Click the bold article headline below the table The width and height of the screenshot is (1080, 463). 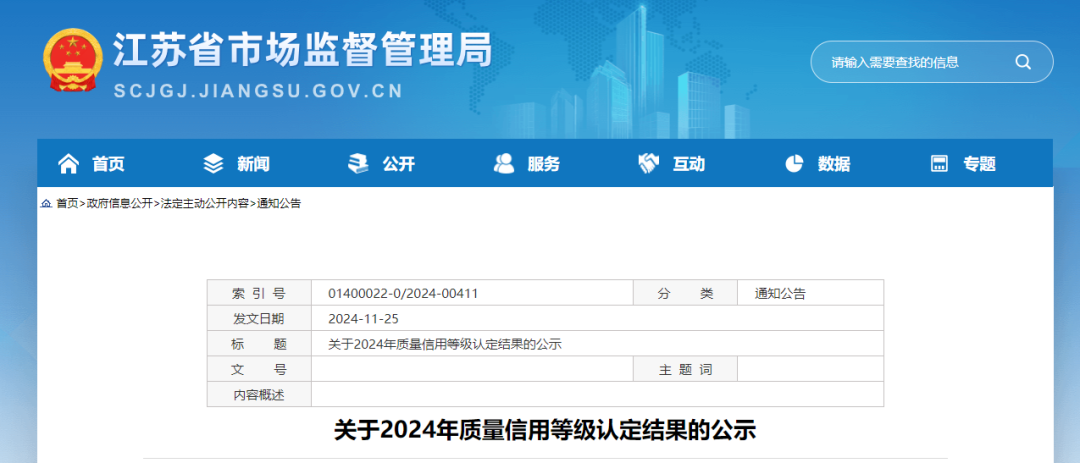point(544,431)
